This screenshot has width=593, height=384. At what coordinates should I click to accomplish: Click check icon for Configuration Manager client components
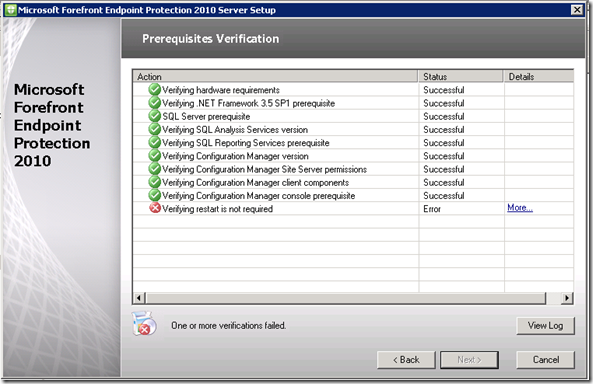(154, 182)
